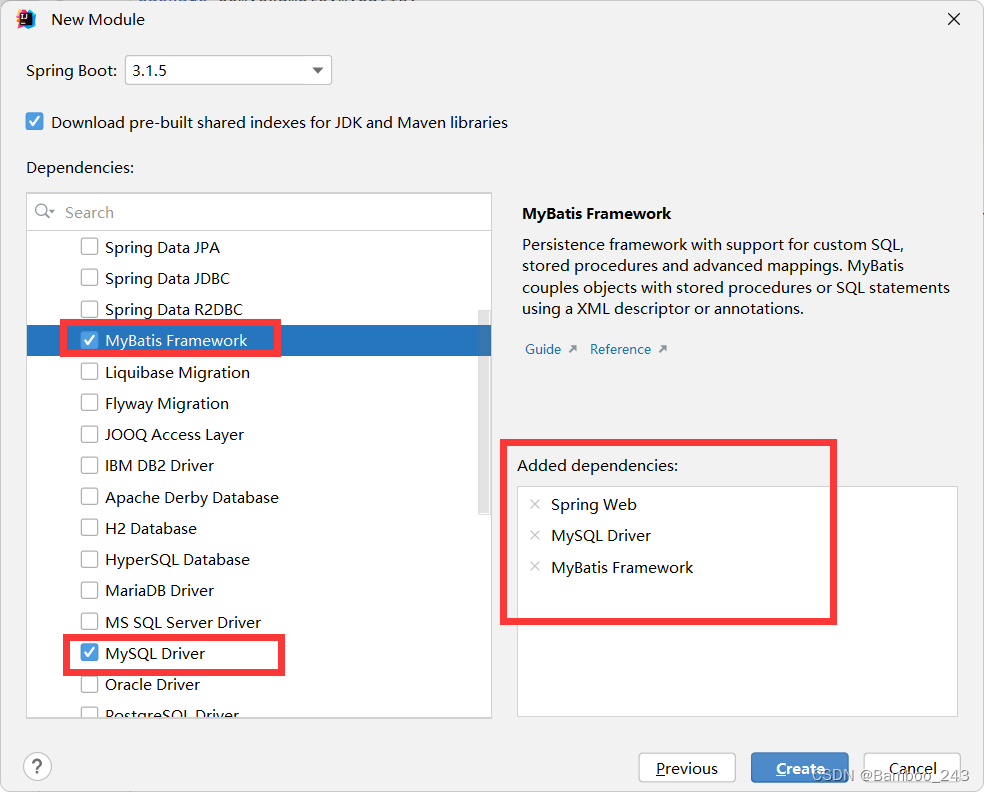Check the IBM DB2 Driver checkbox
Screen dimensions: 984x792
[89, 465]
